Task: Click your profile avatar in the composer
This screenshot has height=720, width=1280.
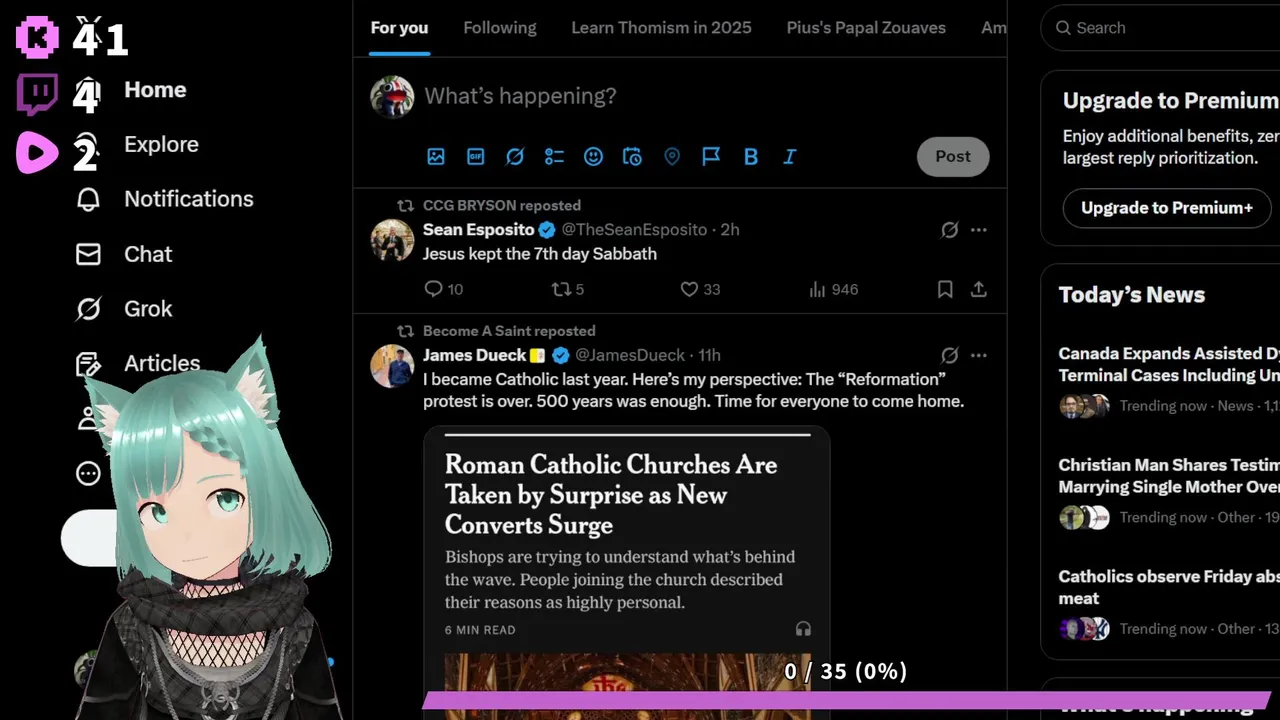Action: point(392,97)
